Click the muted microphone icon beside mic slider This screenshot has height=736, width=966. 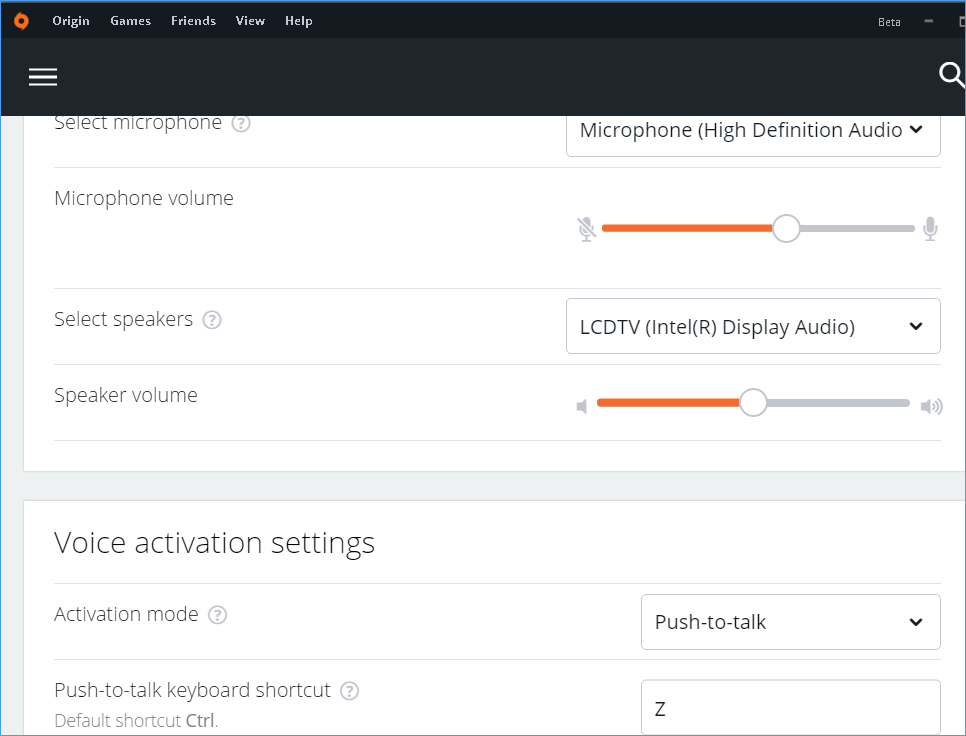click(587, 228)
